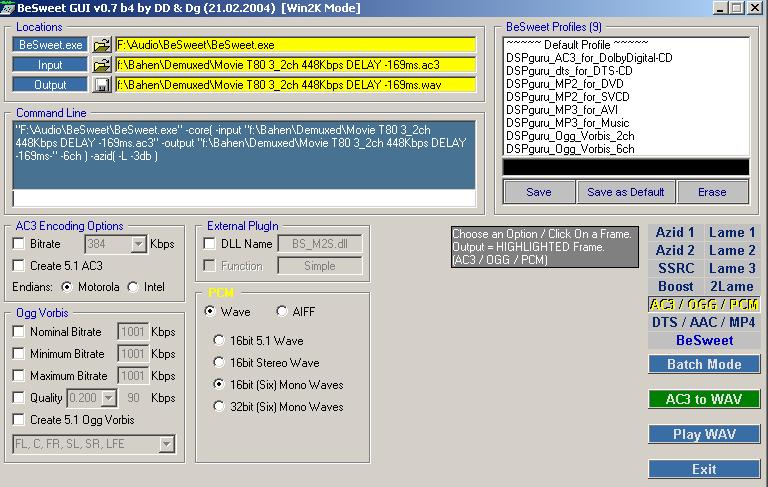Switch to SSRC tab

pyautogui.click(x=675, y=268)
